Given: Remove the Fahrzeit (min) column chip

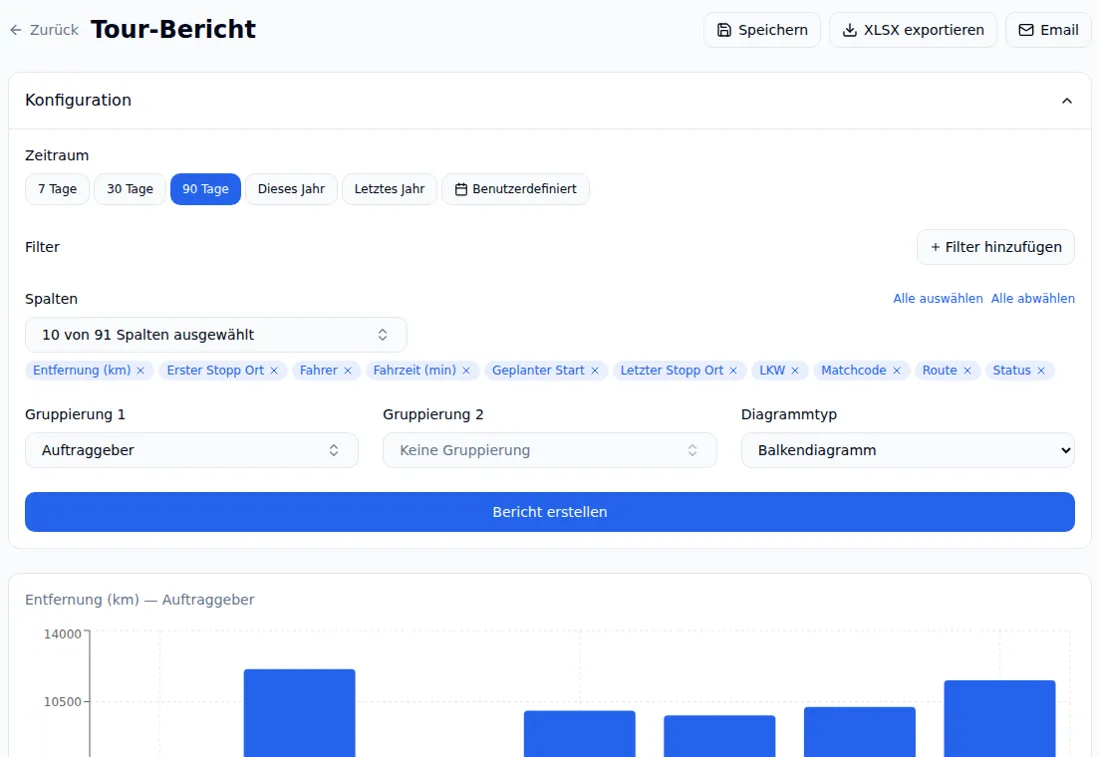Looking at the screenshot, I should pyautogui.click(x=466, y=370).
